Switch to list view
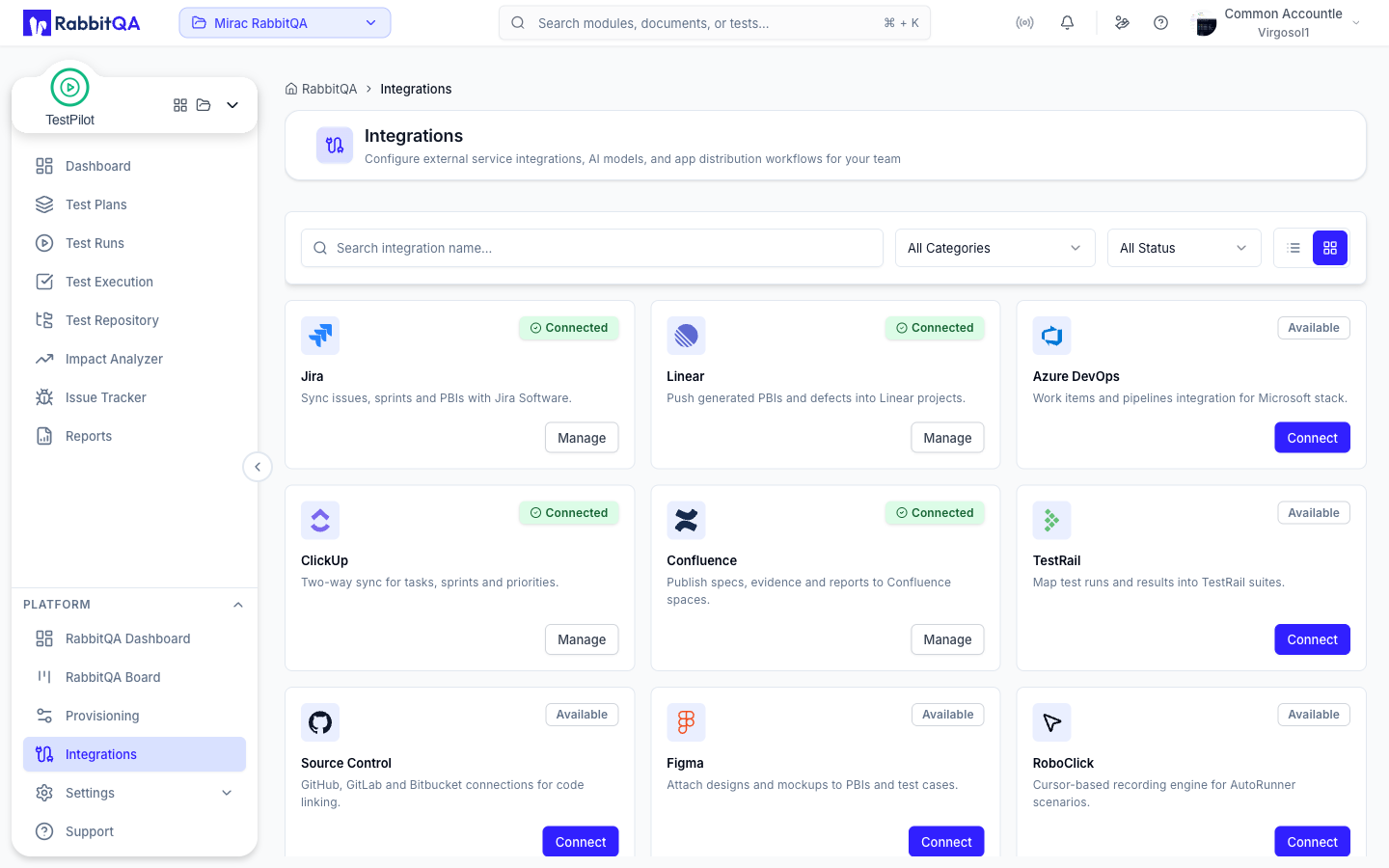Viewport: 1389px width, 868px height. pyautogui.click(x=1294, y=248)
